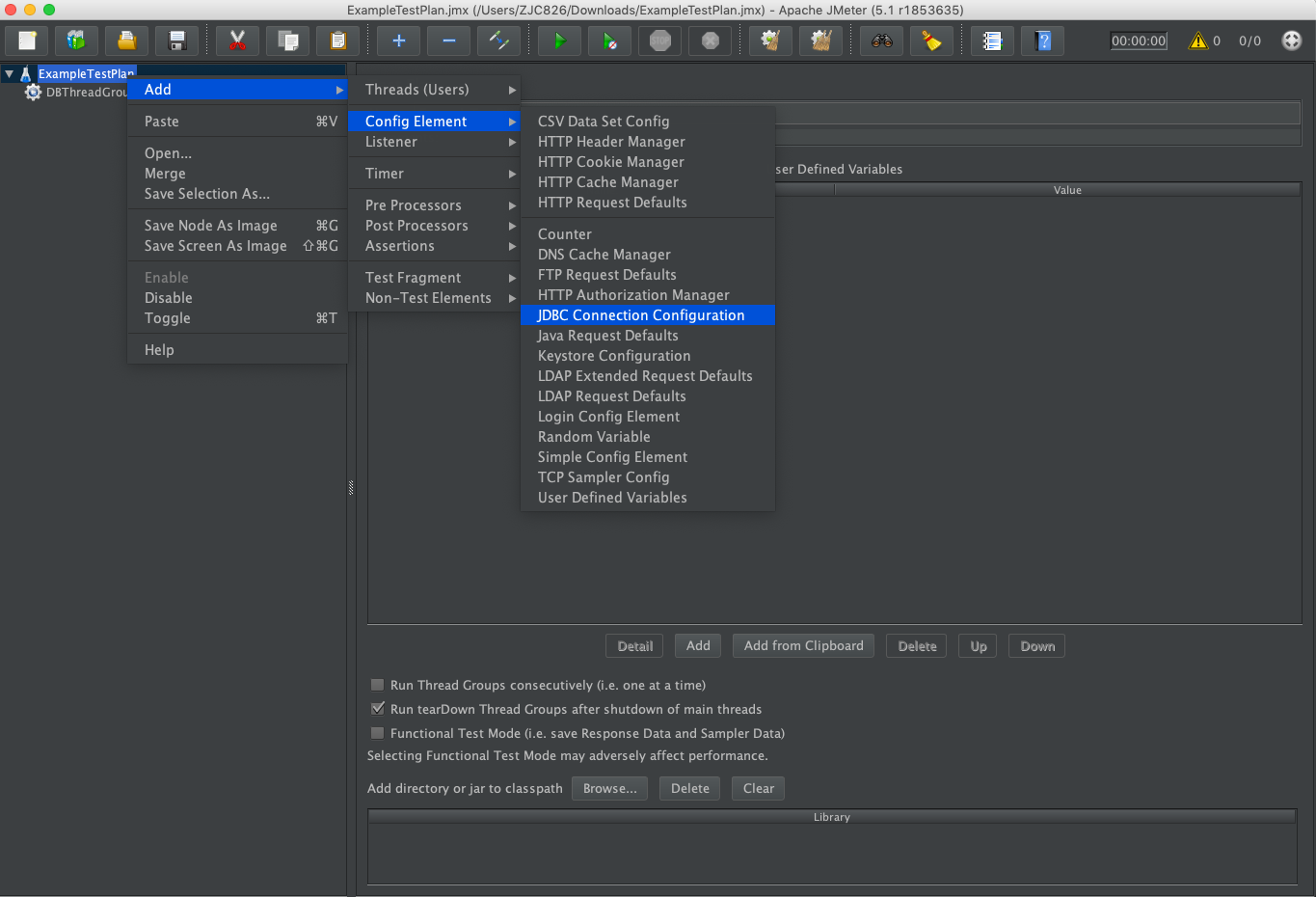The height and width of the screenshot is (897, 1316).
Task: Click the Open file folder icon
Action: pyautogui.click(x=126, y=41)
